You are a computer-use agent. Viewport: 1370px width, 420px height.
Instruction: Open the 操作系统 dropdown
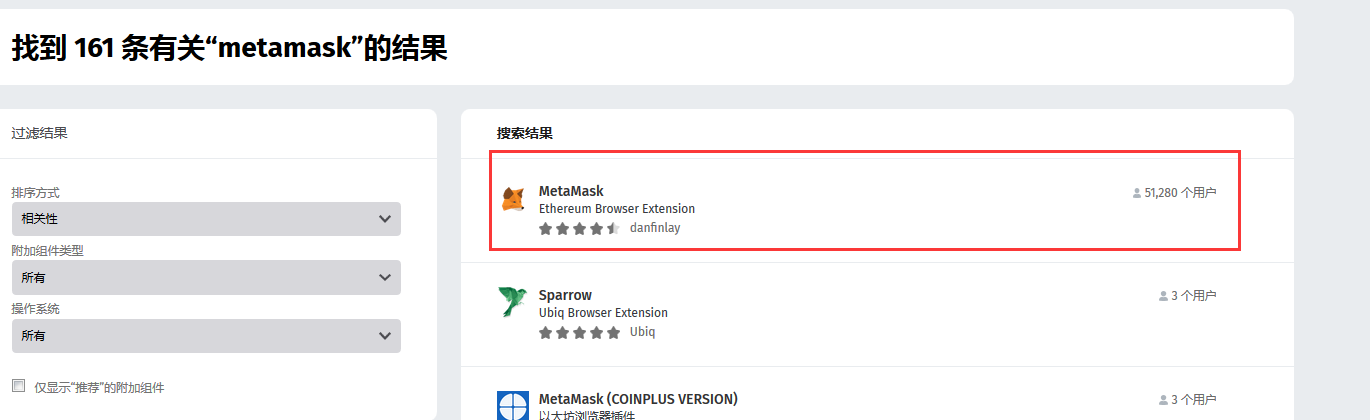point(206,336)
